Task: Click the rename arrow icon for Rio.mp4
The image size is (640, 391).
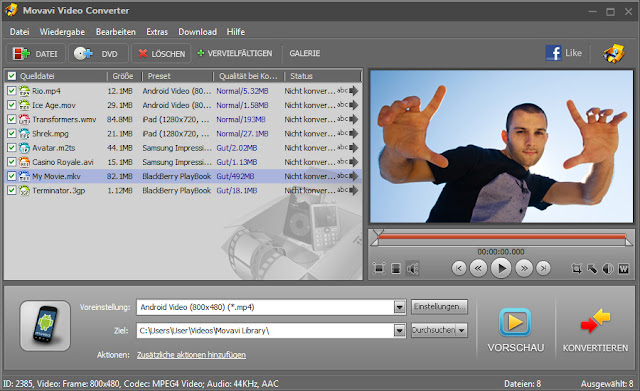Action: tap(353, 91)
